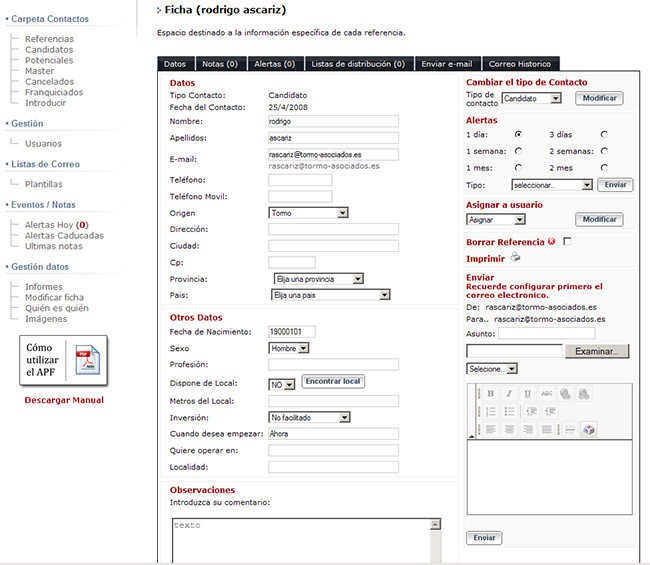Click the printer icon next to Imprimir

(516, 258)
